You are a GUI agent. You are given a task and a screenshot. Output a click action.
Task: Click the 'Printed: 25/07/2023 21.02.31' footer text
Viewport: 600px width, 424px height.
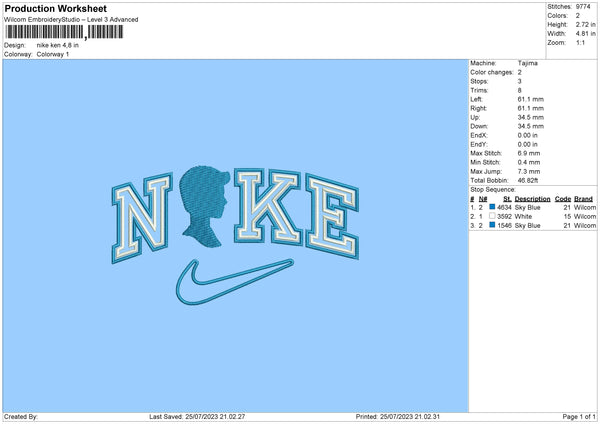point(398,417)
